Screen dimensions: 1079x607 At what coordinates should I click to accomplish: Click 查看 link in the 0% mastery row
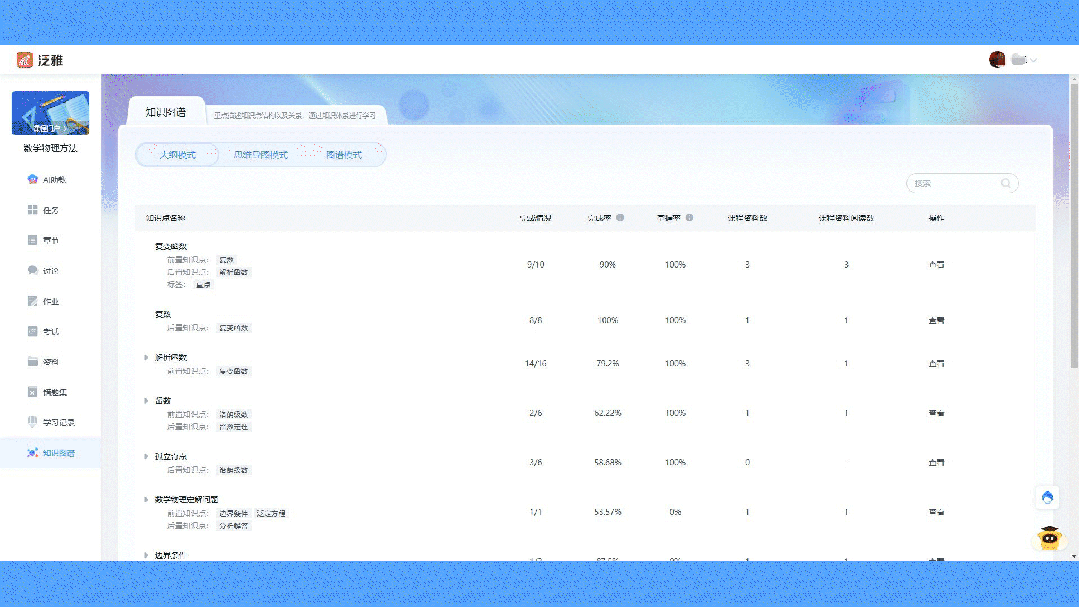(936, 512)
